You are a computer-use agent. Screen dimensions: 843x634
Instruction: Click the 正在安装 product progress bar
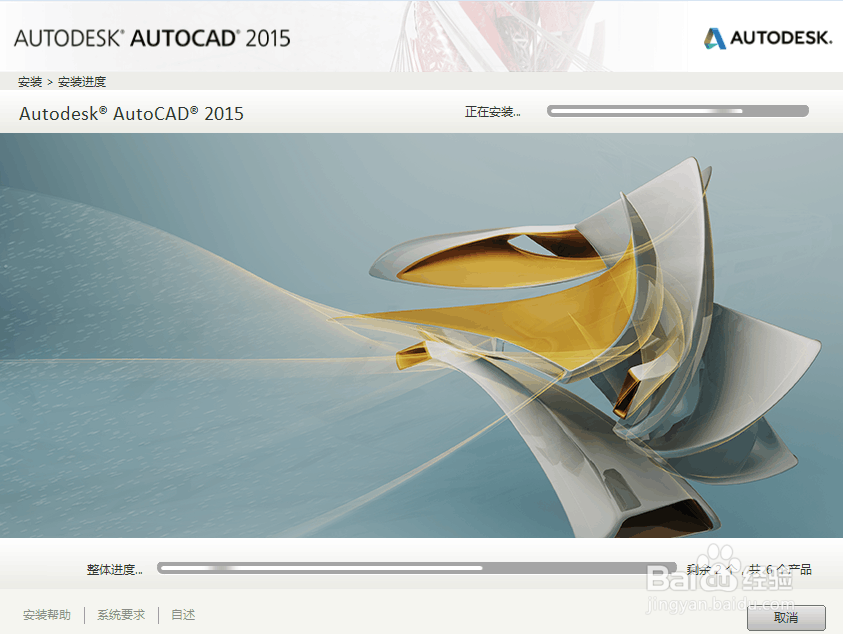[678, 111]
